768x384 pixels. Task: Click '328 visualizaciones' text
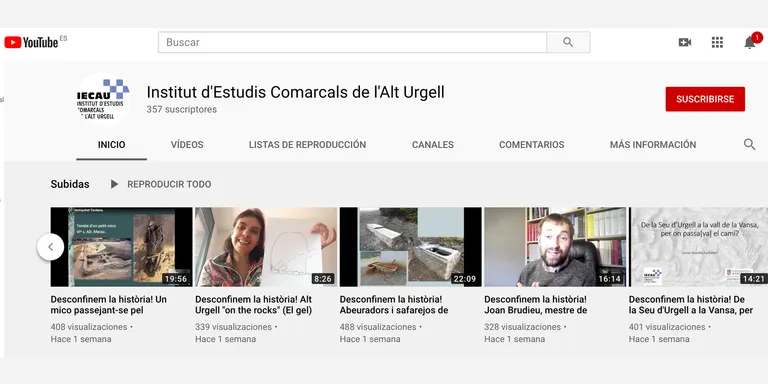pos(523,327)
